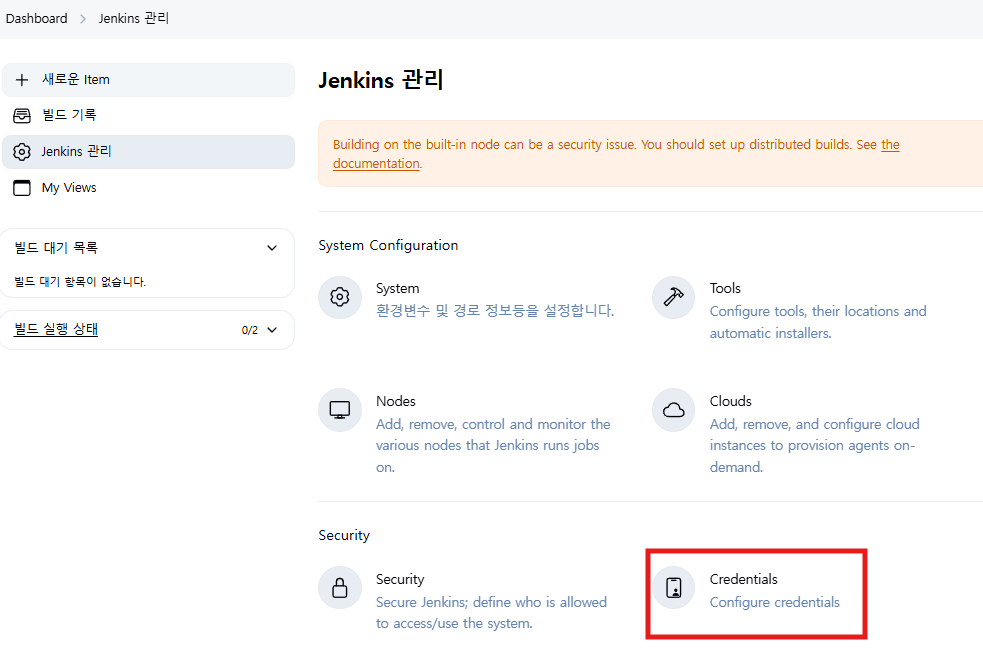Click the Security padlock icon
The image size is (983, 650).
pos(340,588)
